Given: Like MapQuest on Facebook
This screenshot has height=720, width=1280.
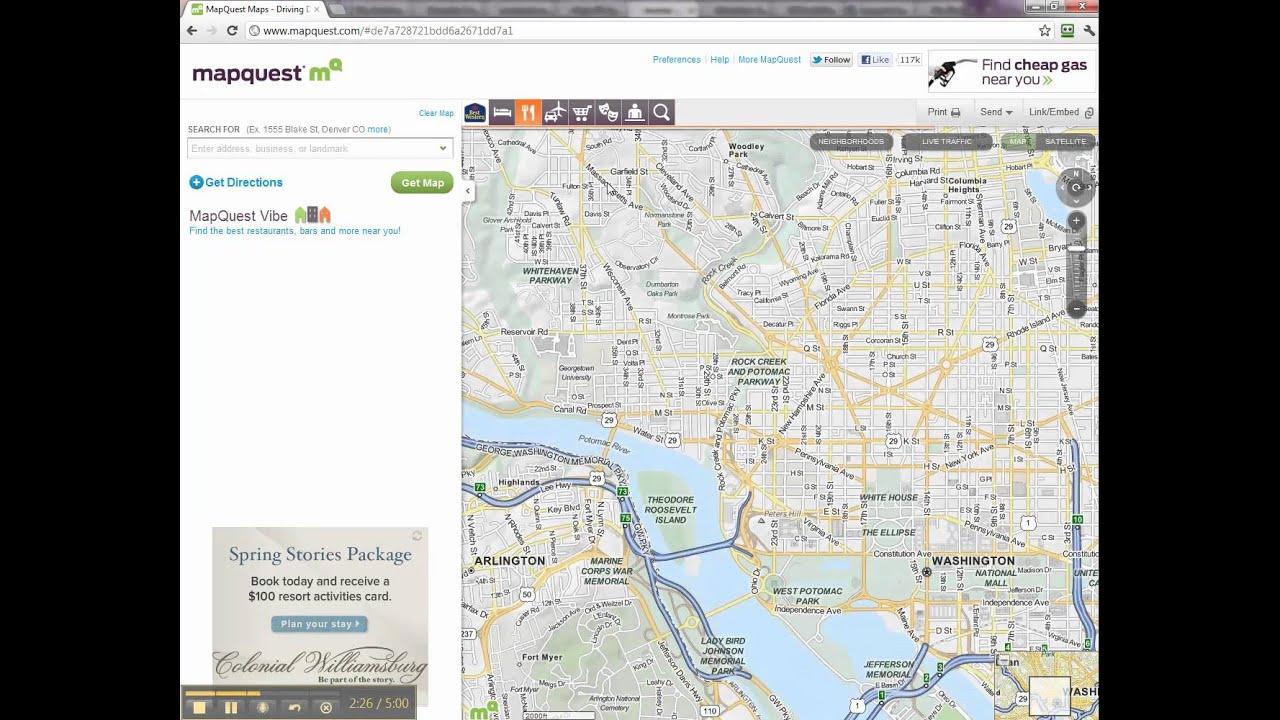Looking at the screenshot, I should click(x=875, y=60).
